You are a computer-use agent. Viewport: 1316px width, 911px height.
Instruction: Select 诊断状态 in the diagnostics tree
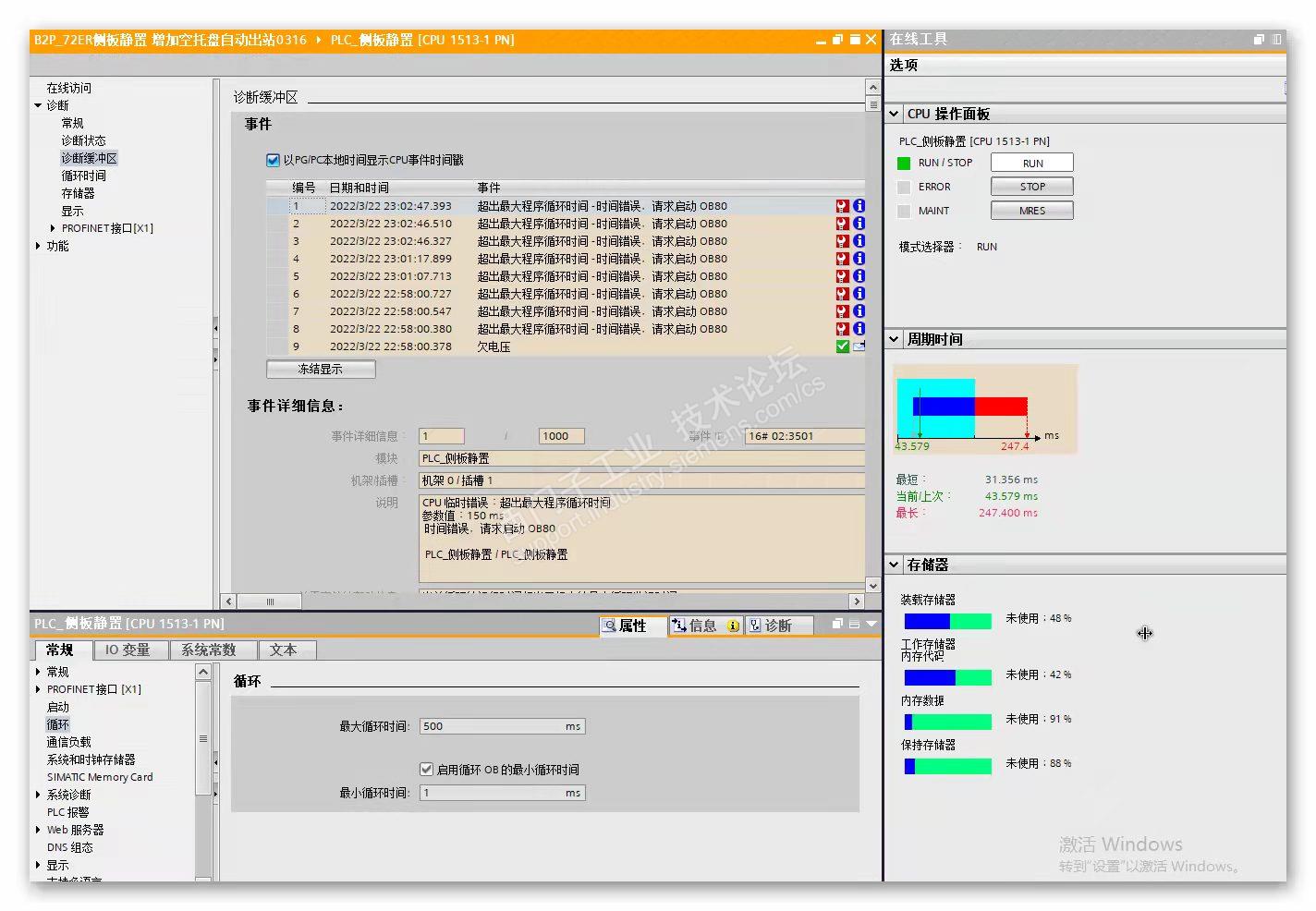tap(83, 140)
